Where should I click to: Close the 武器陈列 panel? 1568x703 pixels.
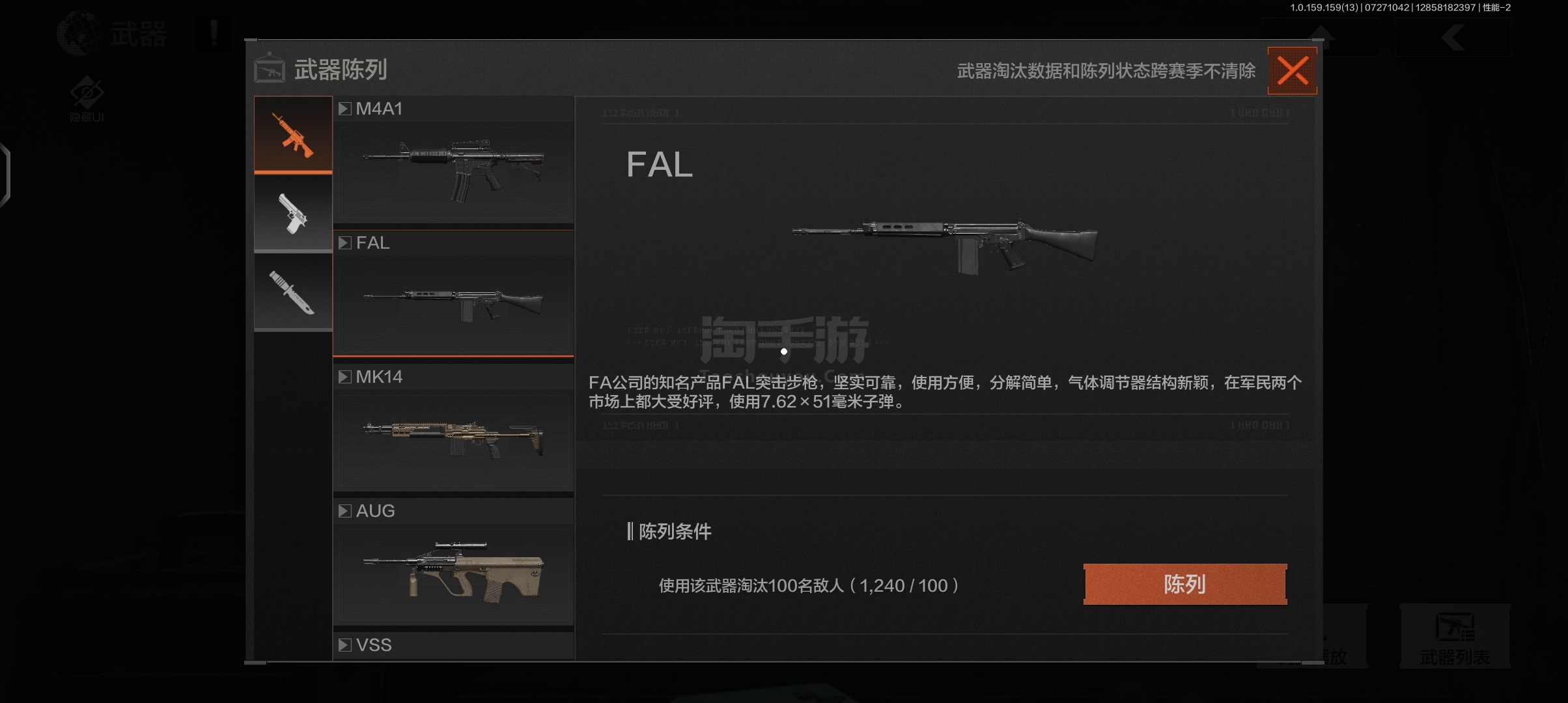(x=1293, y=70)
